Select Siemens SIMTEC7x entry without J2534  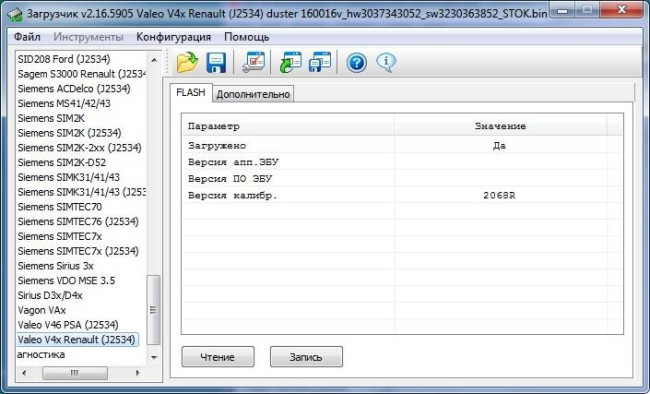pyautogui.click(x=59, y=236)
